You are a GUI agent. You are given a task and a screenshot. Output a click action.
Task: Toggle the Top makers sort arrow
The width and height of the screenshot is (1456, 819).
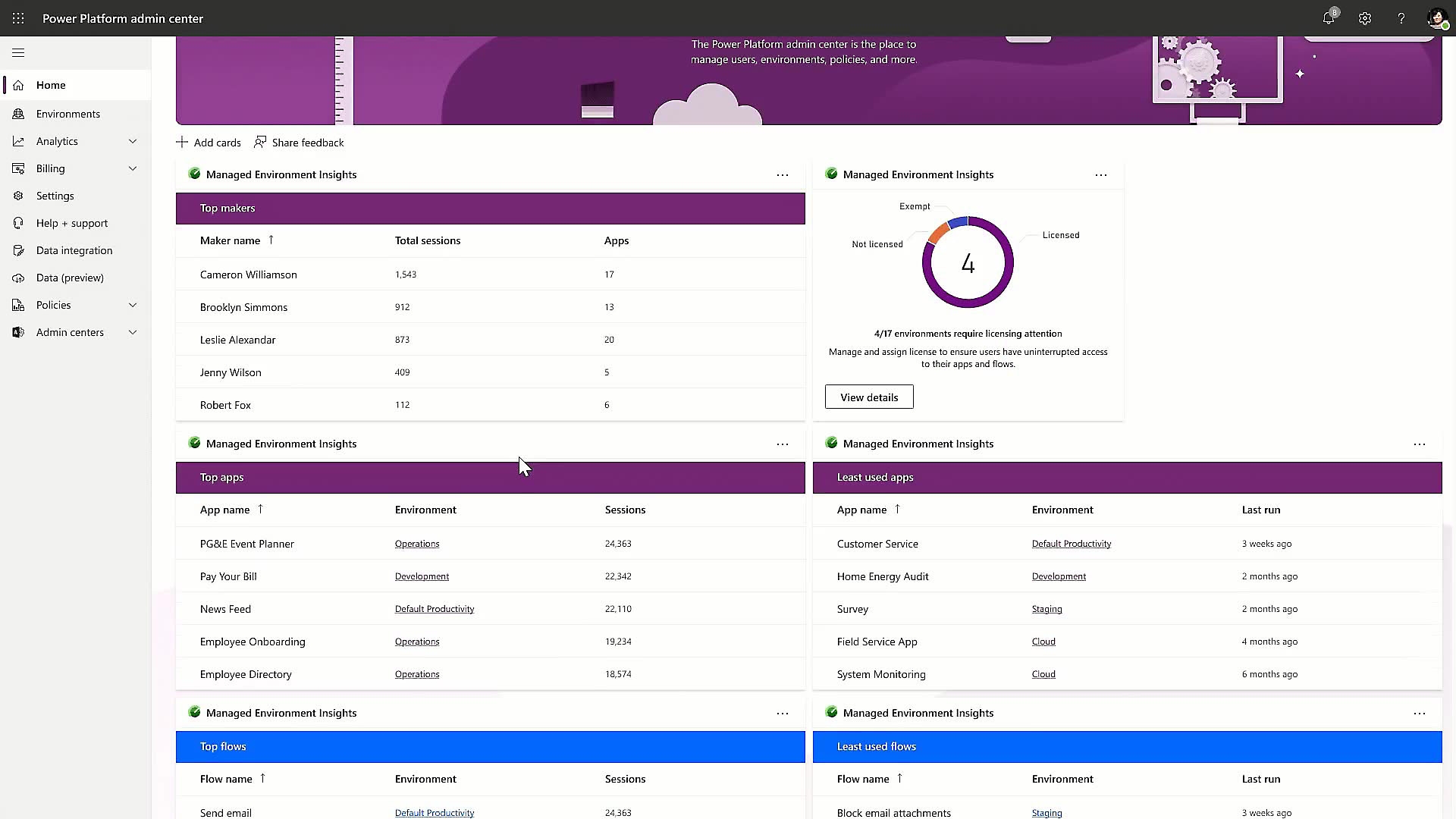tap(272, 240)
